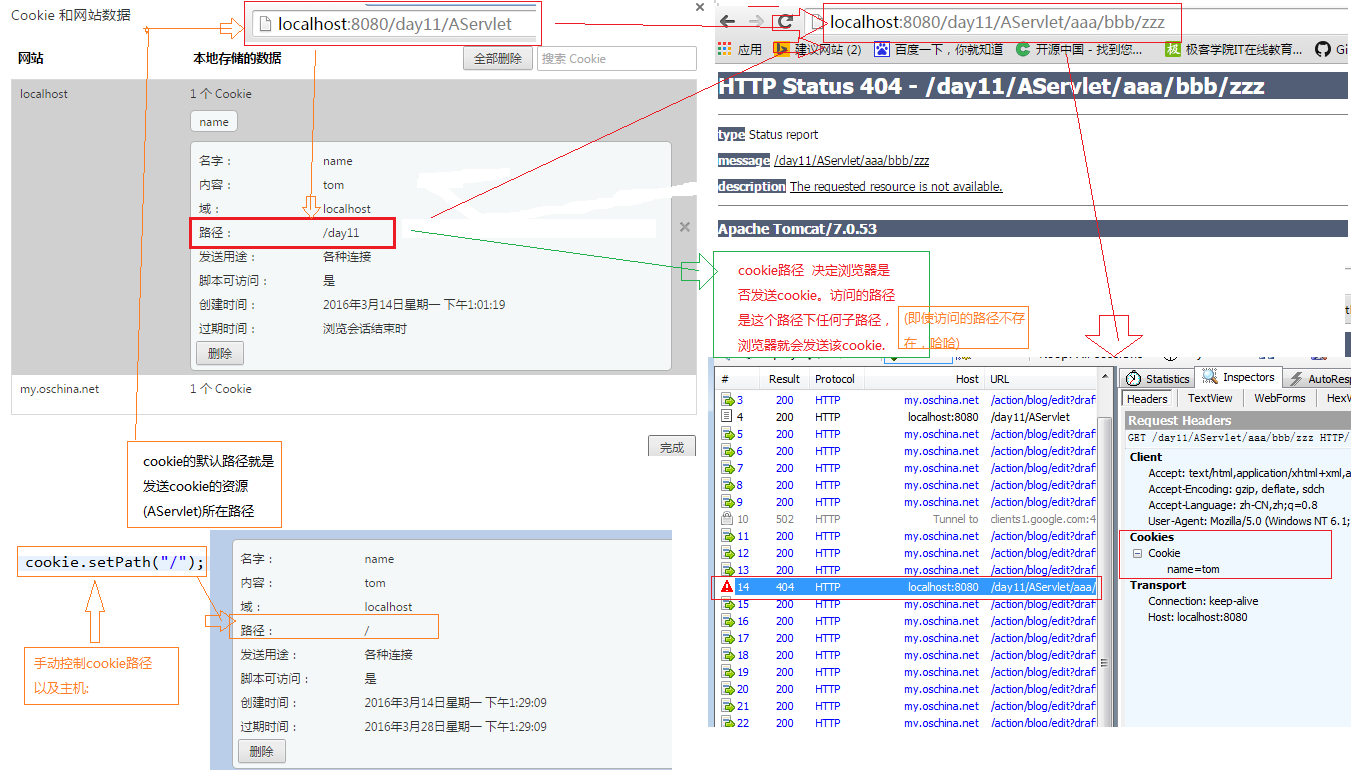Sort sessions by URL column
This screenshot has width=1351, height=784.
pyautogui.click(x=1040, y=379)
